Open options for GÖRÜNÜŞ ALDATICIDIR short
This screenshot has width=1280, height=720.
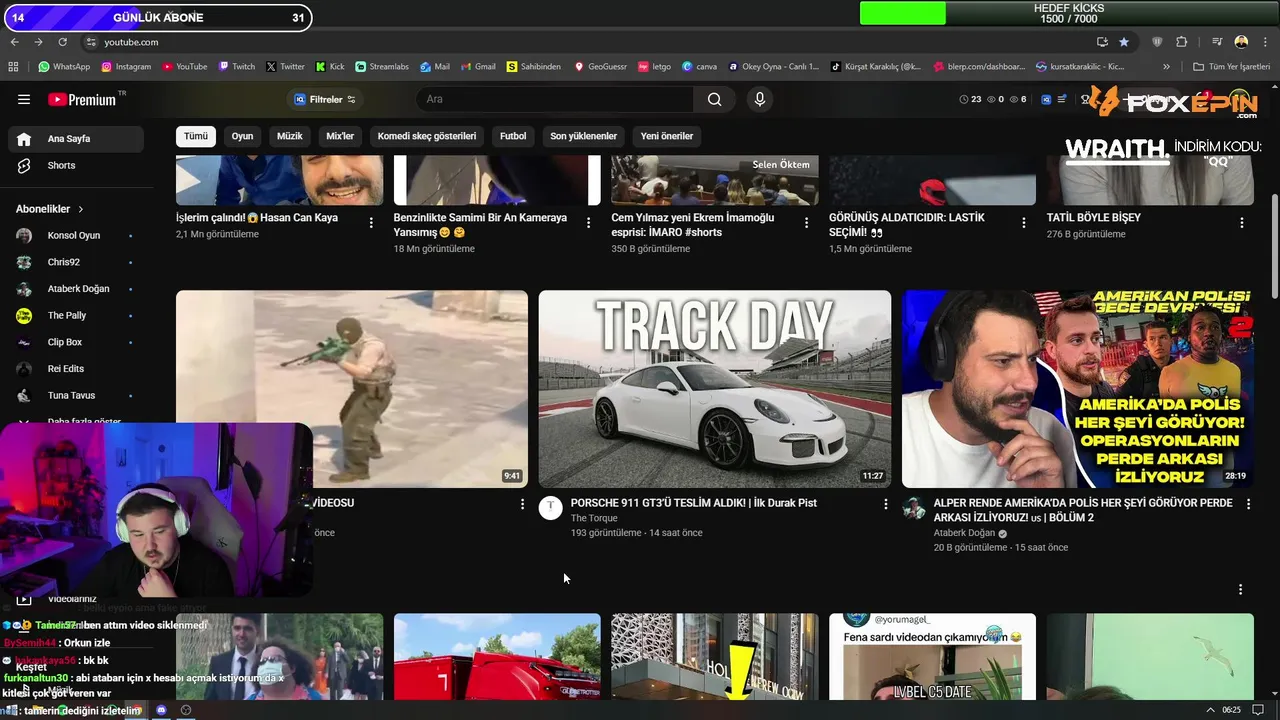1024,223
